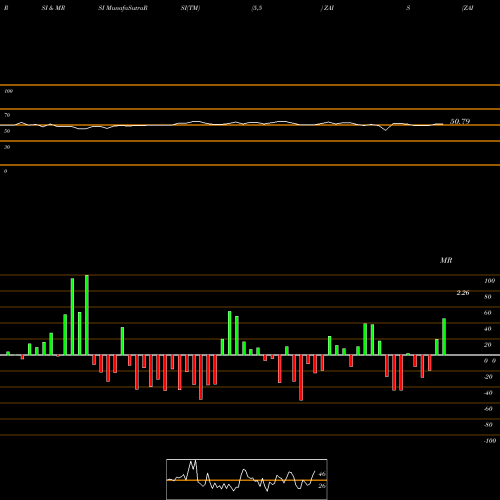This screenshot has width=500, height=500.
Task: Click the 20 label on MR right axis
Action: (488, 345)
